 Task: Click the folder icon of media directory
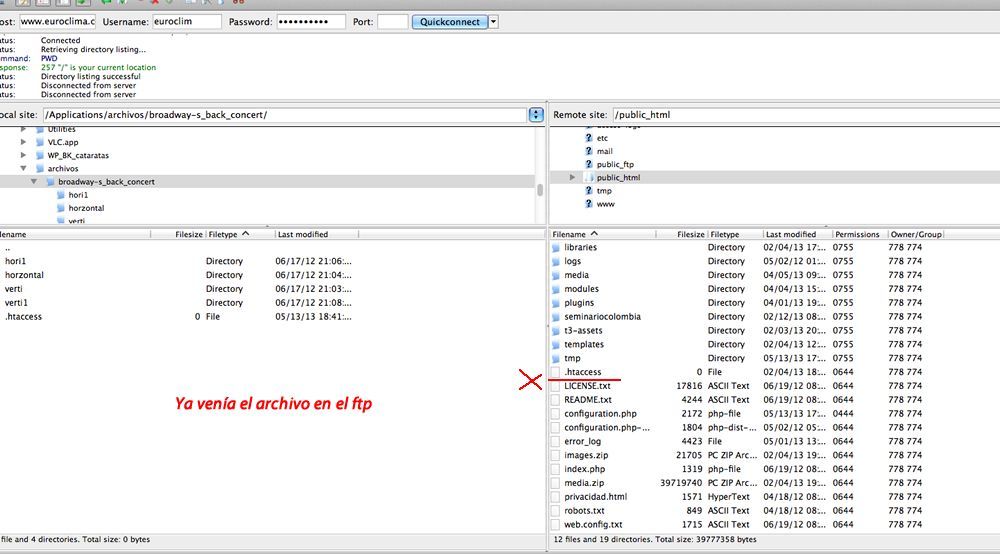(555, 275)
